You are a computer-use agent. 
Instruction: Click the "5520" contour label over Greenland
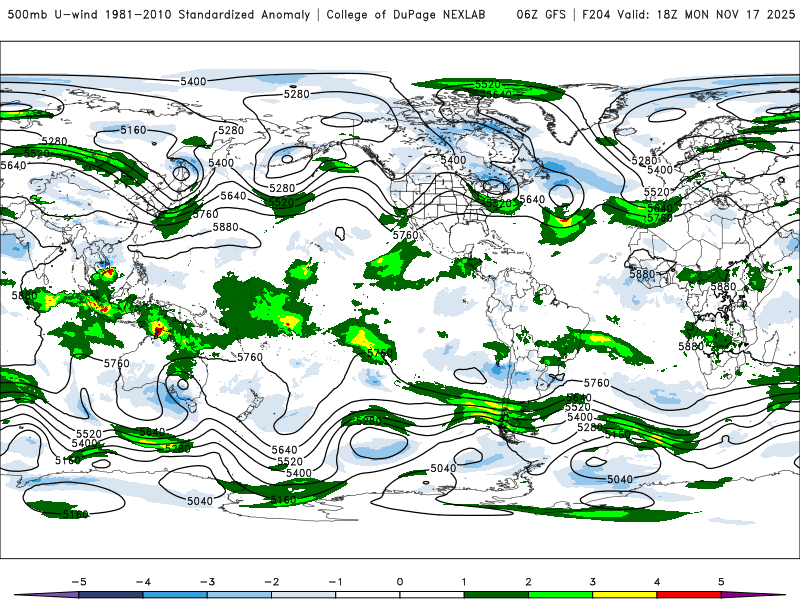[487, 84]
